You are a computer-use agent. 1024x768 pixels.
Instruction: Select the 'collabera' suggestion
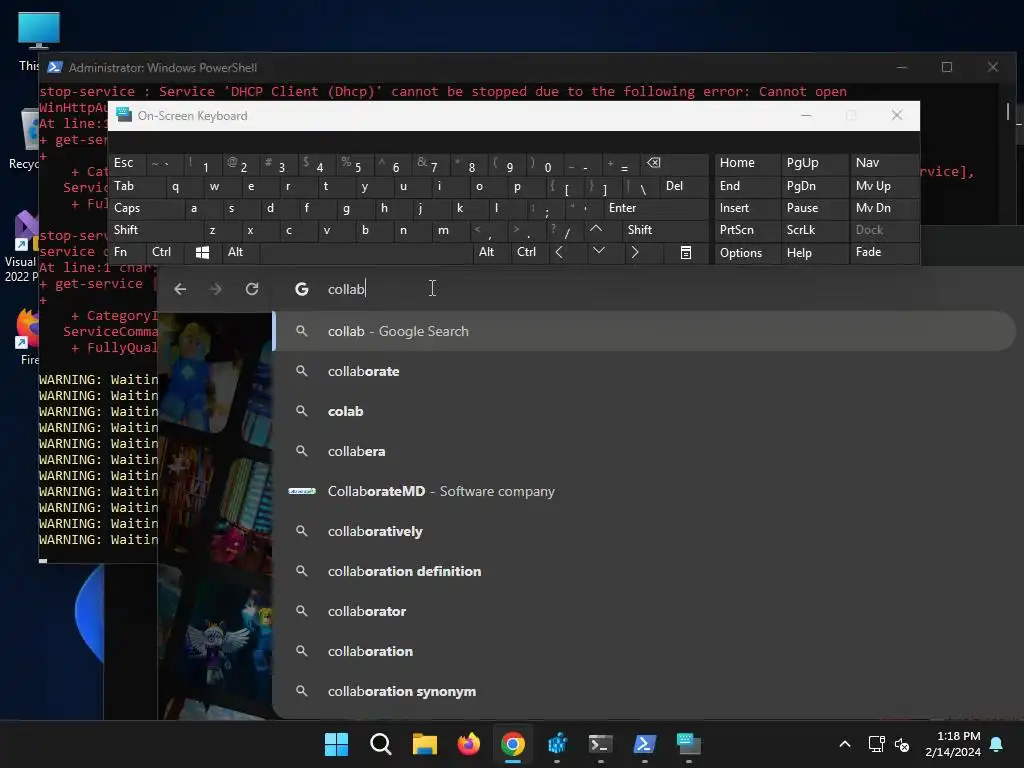click(x=645, y=451)
